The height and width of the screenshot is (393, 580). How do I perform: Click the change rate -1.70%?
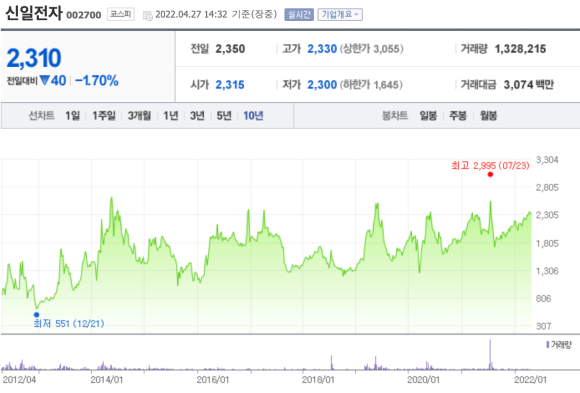[x=97, y=80]
